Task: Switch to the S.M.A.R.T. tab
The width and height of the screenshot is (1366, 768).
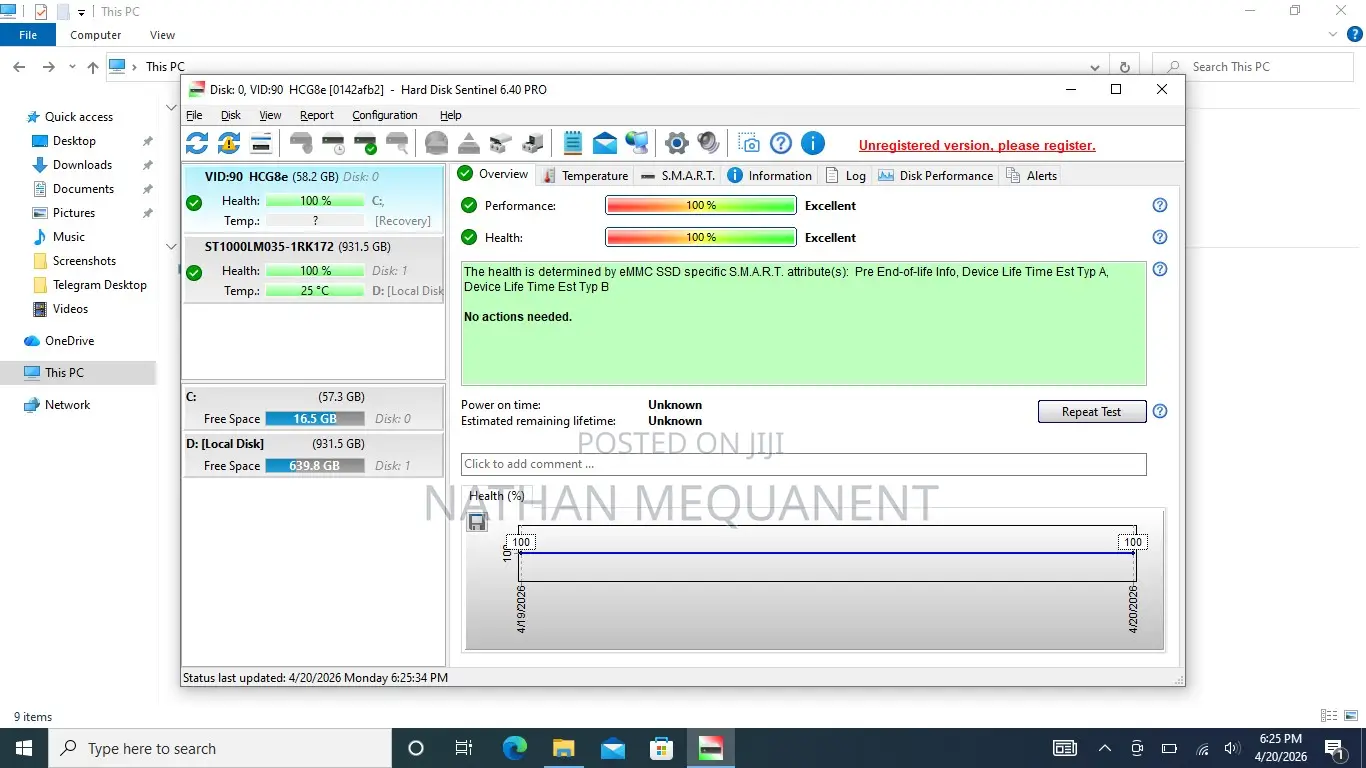Action: 678,175
